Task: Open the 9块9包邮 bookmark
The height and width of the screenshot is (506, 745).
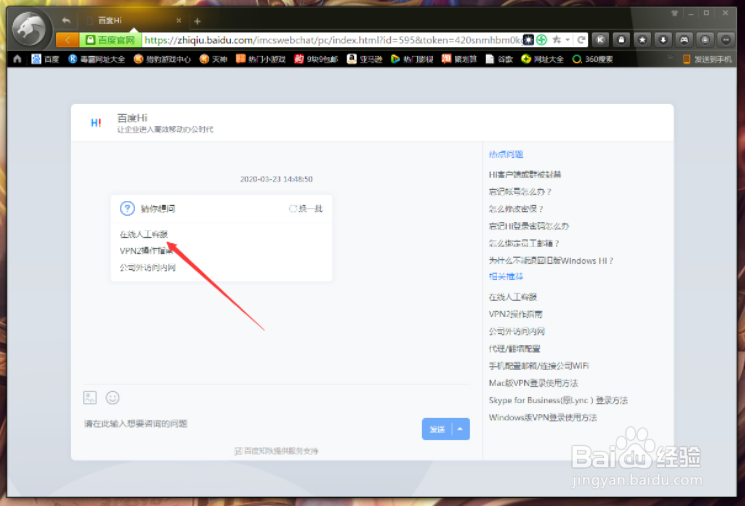Action: [x=315, y=59]
